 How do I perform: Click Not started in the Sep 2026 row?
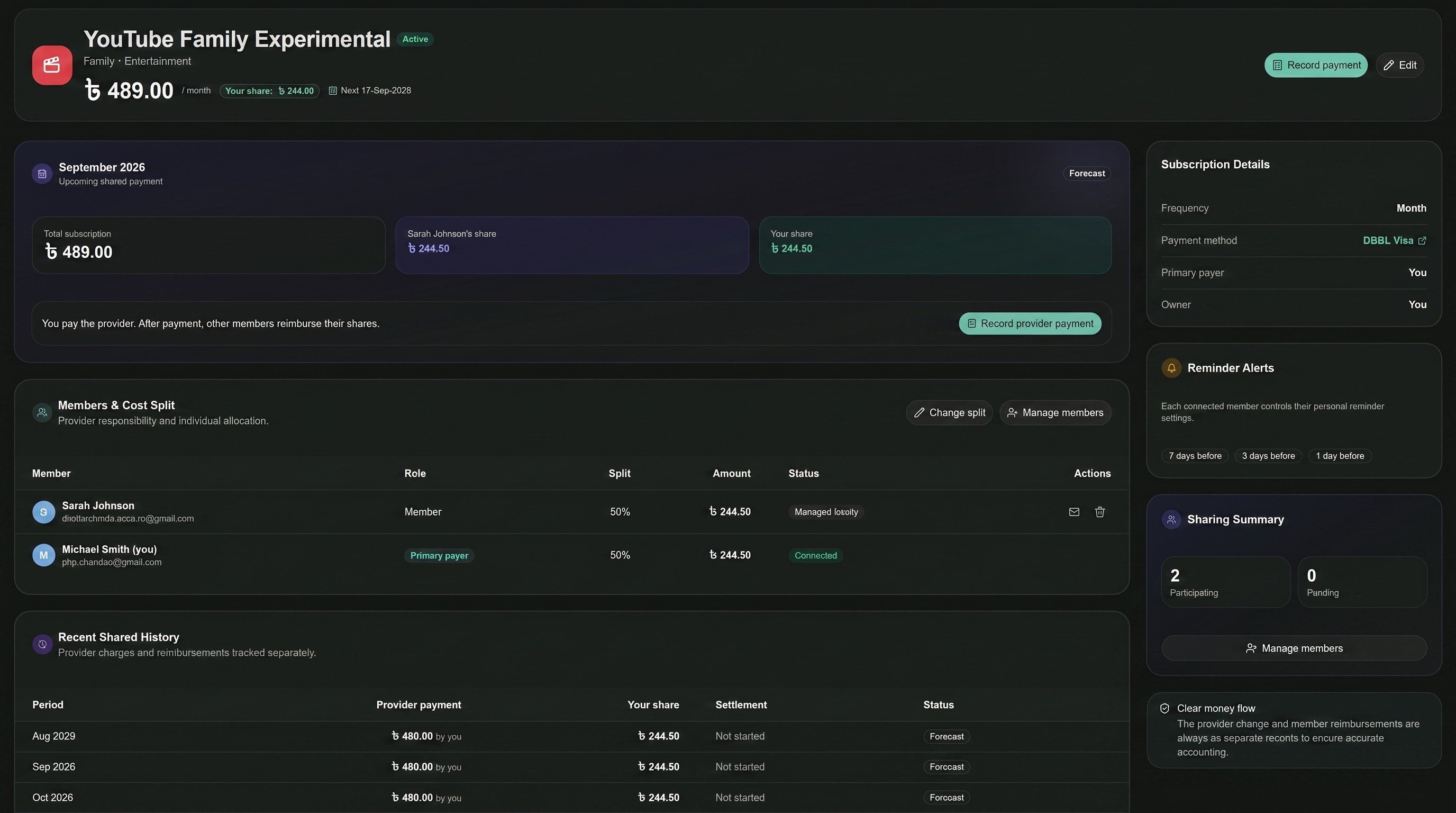coord(740,766)
